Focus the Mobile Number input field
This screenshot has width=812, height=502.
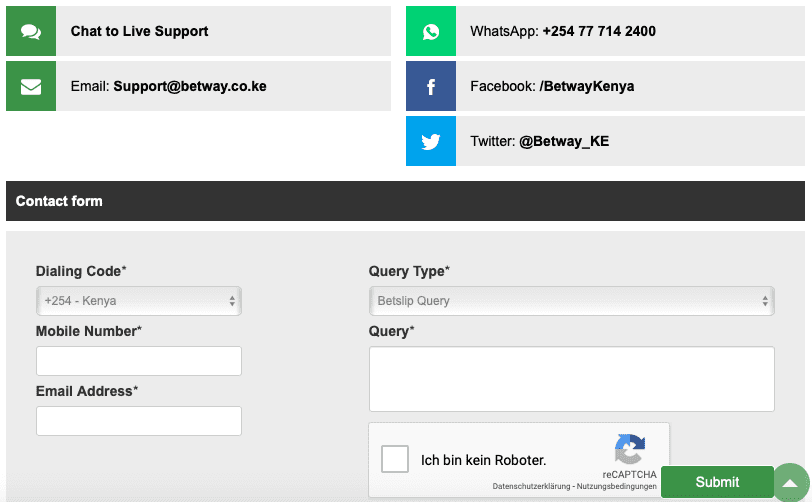click(x=139, y=361)
